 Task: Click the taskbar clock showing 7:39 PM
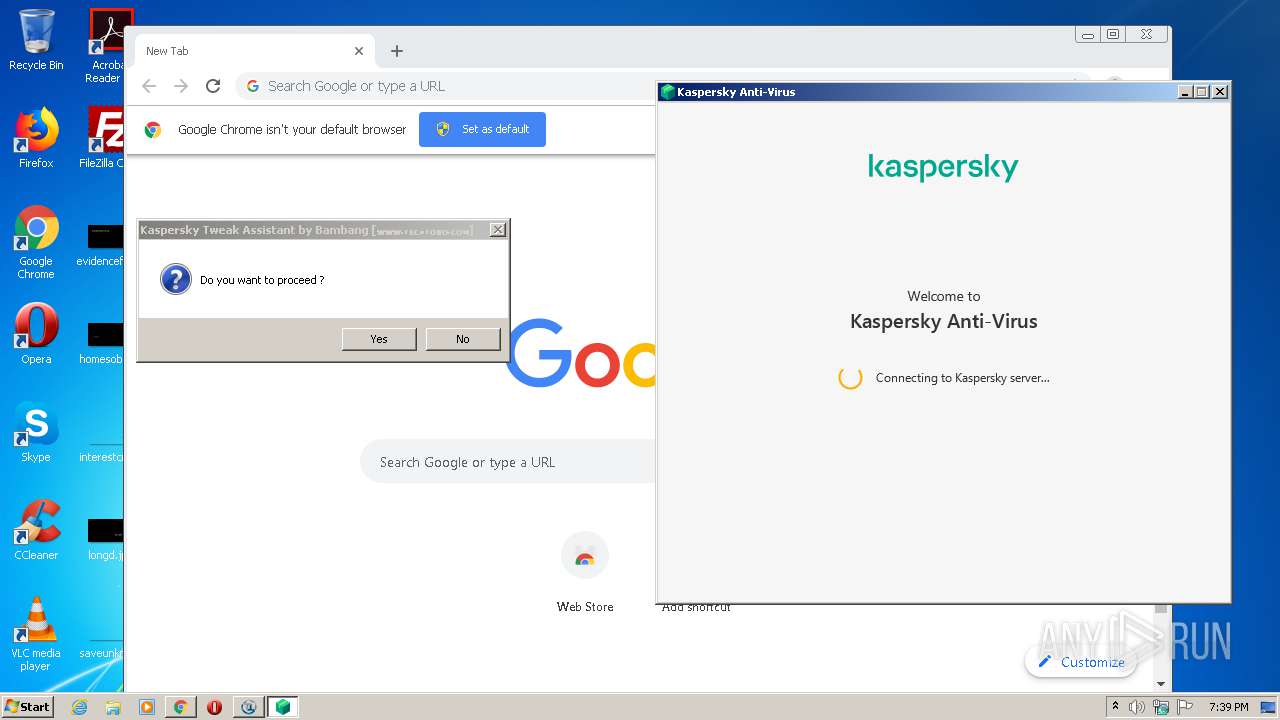click(x=1228, y=707)
